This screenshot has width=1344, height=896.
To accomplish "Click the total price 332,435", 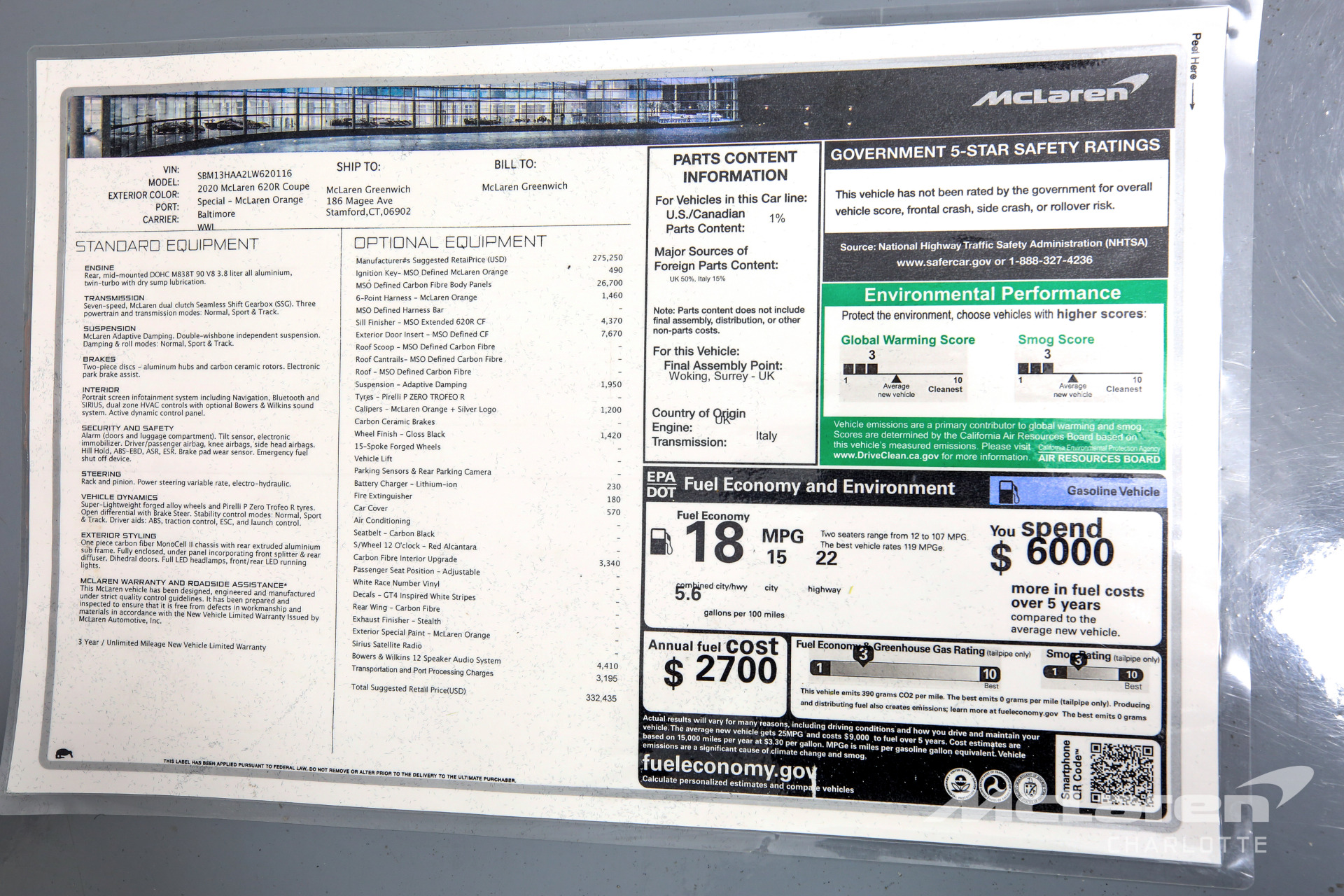I will (601, 698).
